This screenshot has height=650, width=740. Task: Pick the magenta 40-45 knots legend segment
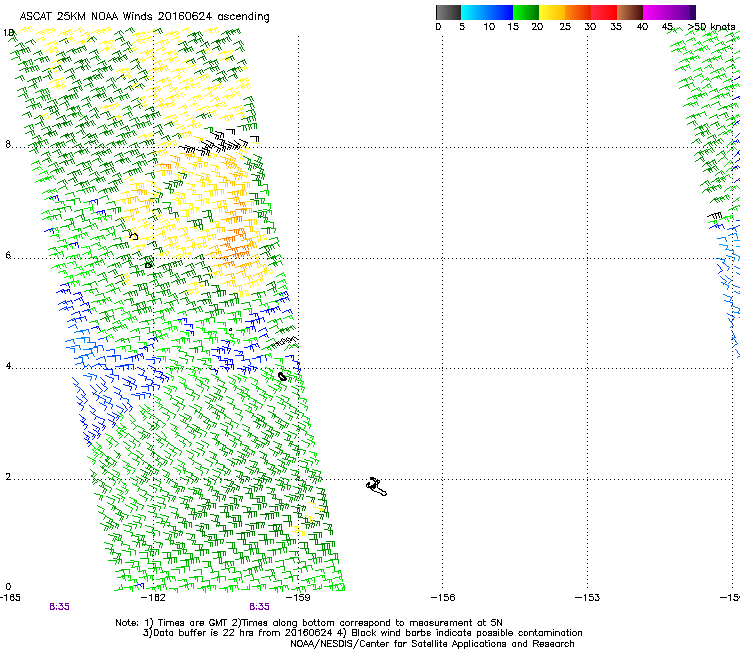[656, 12]
